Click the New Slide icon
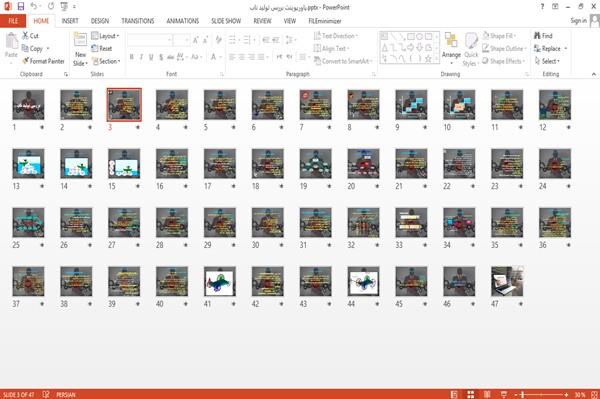Screen dimensions: 600x399 click(80, 40)
